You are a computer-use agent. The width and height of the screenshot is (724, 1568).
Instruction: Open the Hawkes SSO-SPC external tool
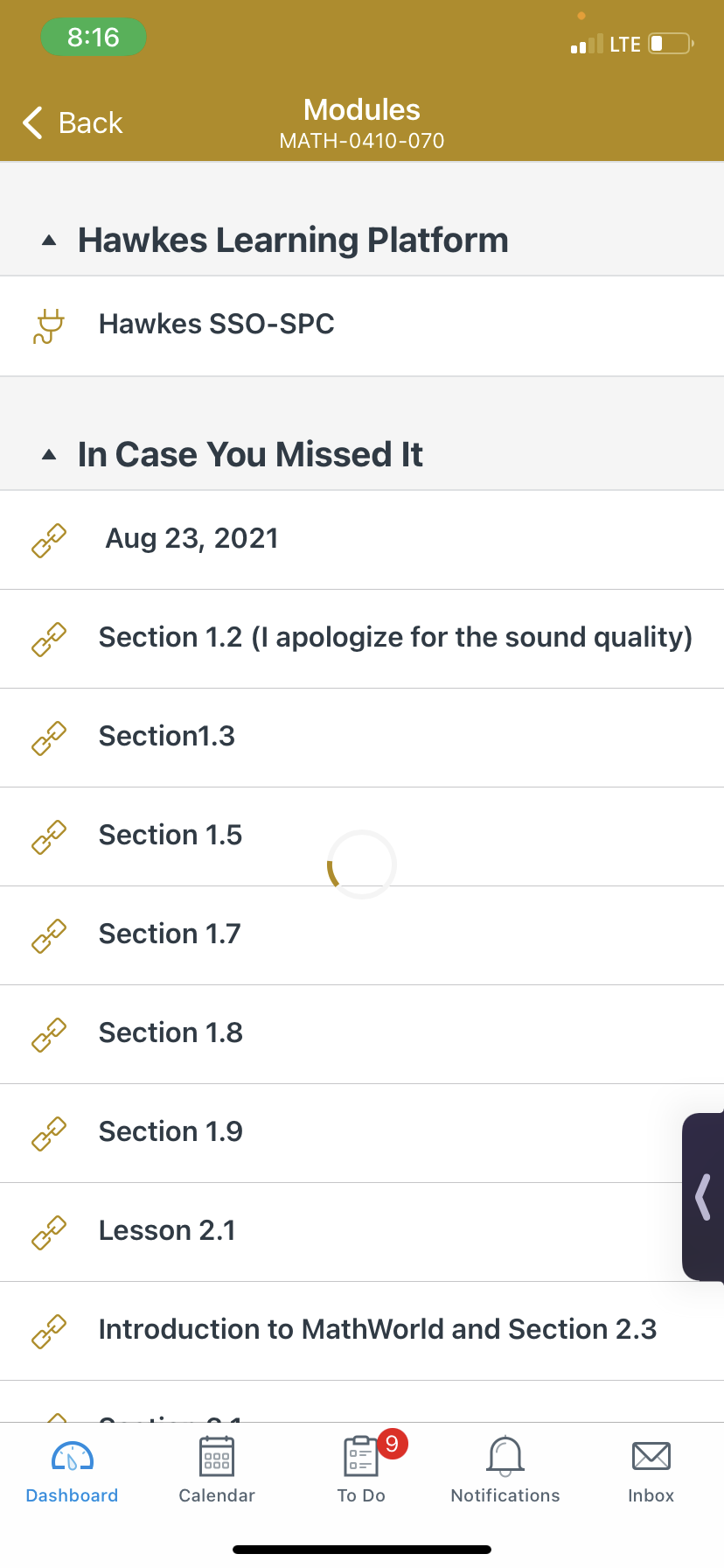362,325
